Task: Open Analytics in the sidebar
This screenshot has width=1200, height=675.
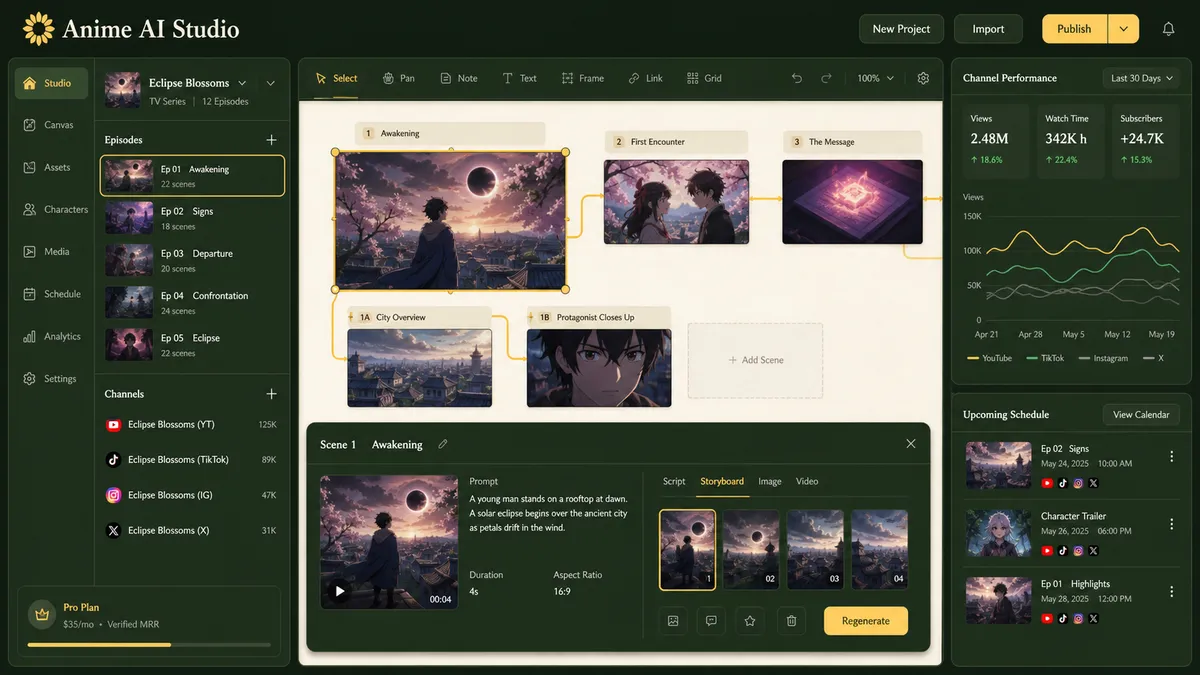Action: pos(51,336)
